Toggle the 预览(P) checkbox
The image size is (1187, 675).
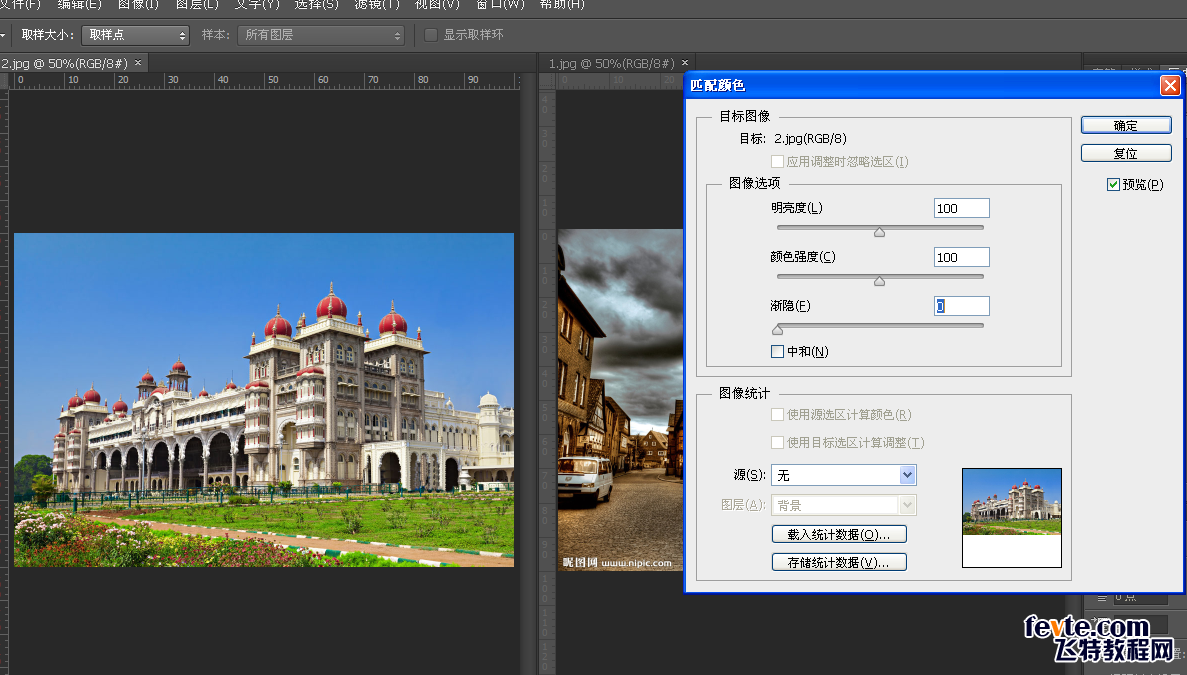coord(1113,185)
